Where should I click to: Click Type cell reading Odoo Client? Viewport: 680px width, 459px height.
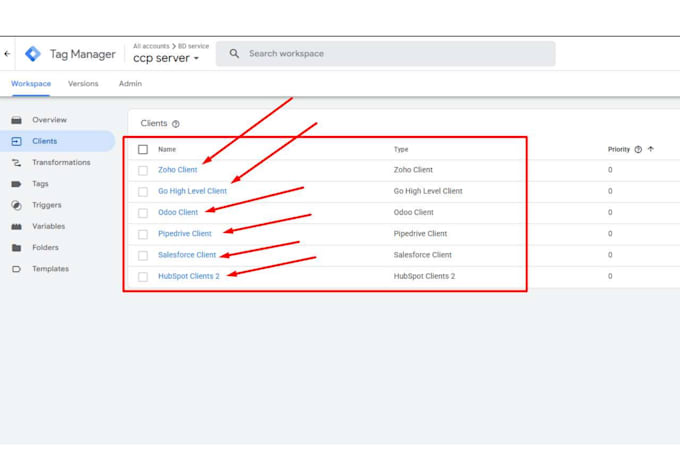click(x=414, y=212)
